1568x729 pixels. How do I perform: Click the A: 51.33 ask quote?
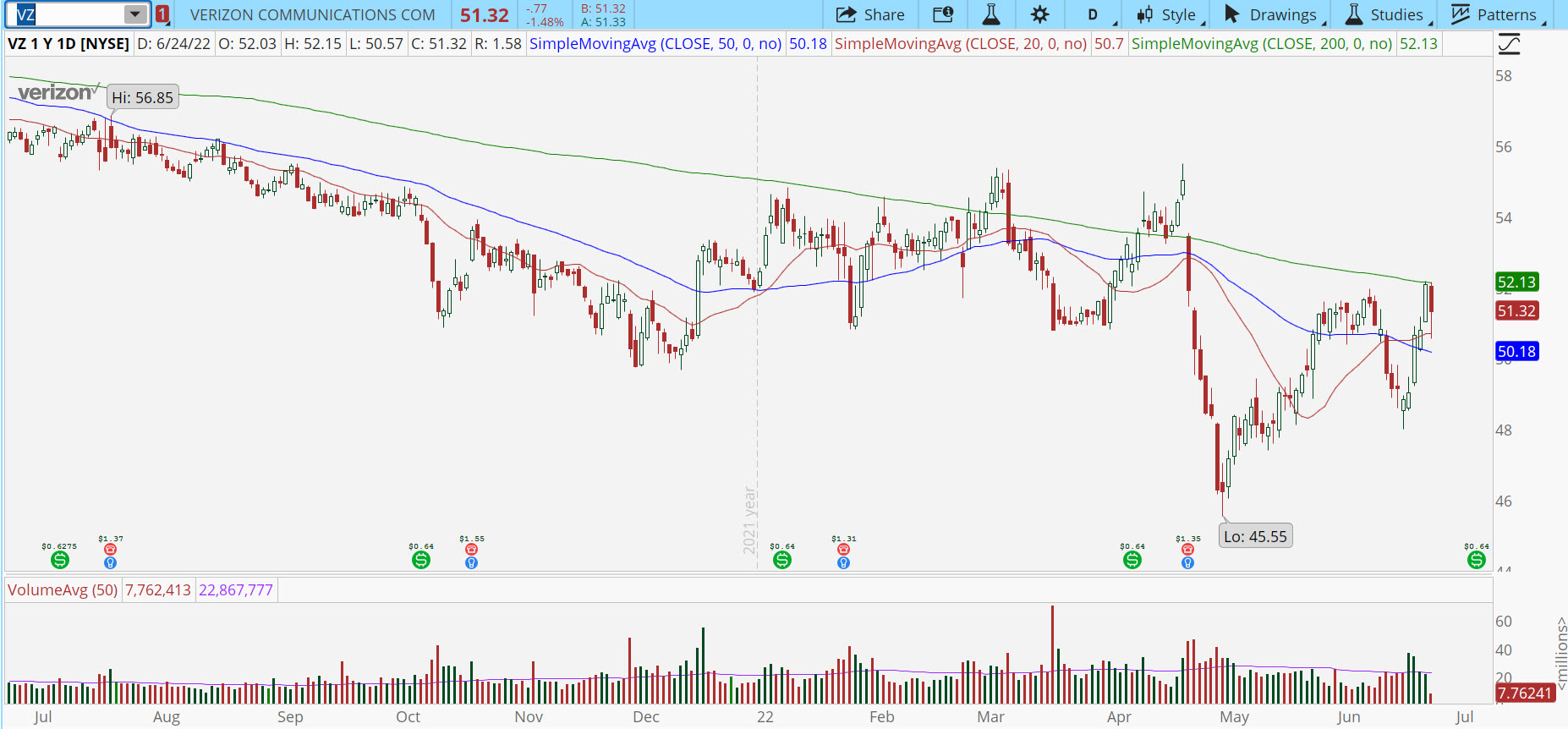[603, 22]
